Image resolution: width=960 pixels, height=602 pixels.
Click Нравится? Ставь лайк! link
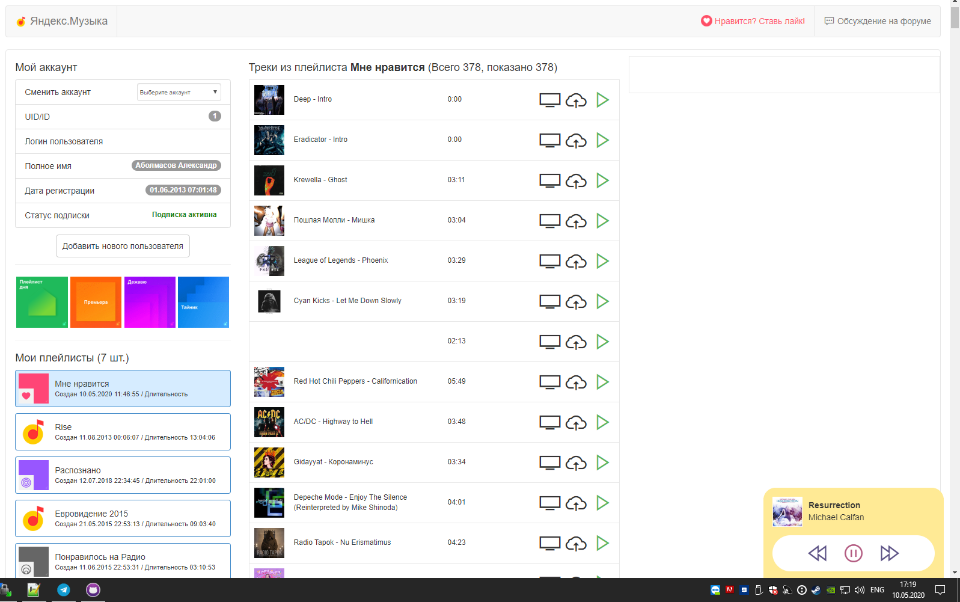coord(753,21)
